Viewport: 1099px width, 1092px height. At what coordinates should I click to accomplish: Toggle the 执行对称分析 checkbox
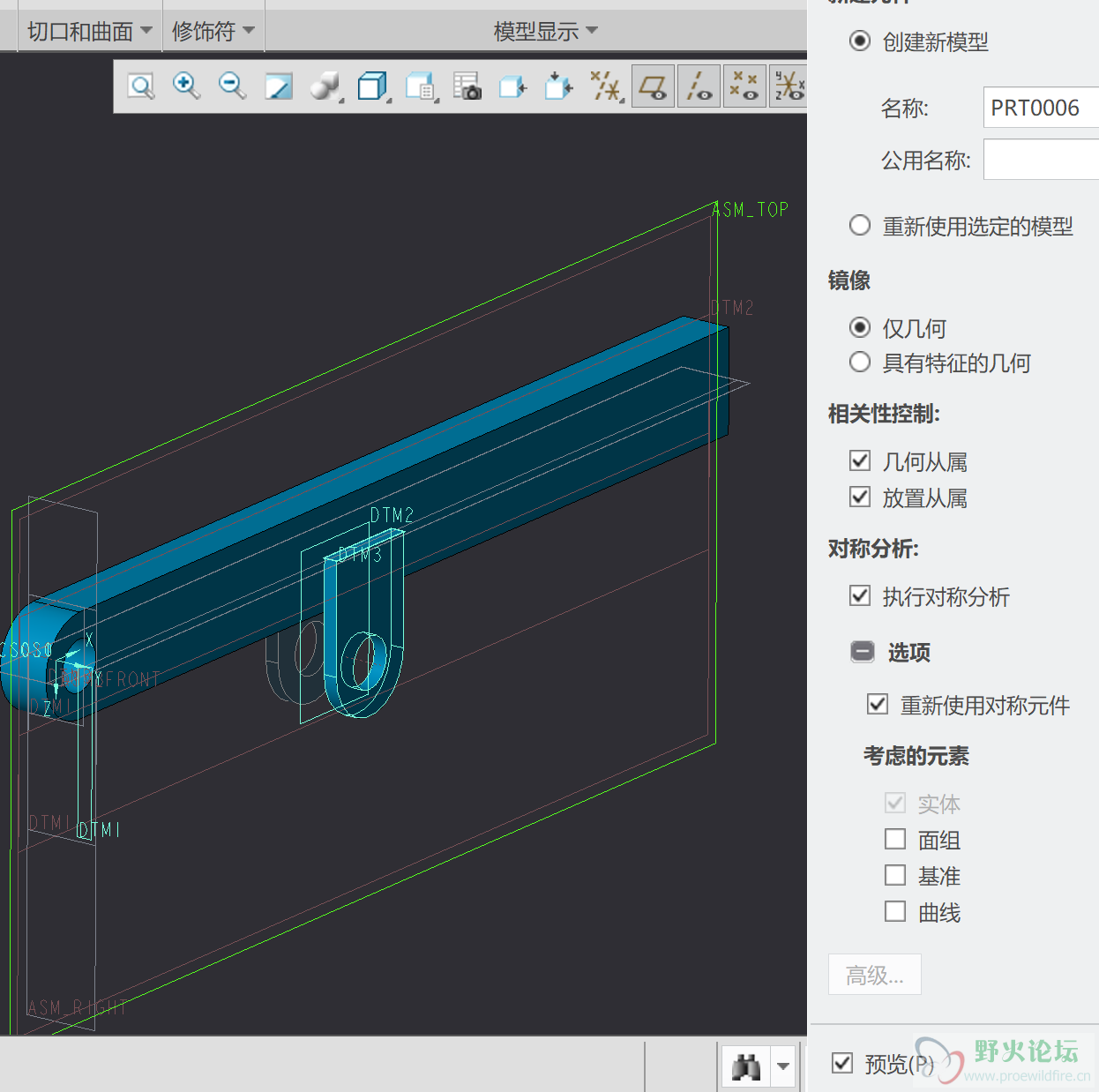tap(859, 595)
